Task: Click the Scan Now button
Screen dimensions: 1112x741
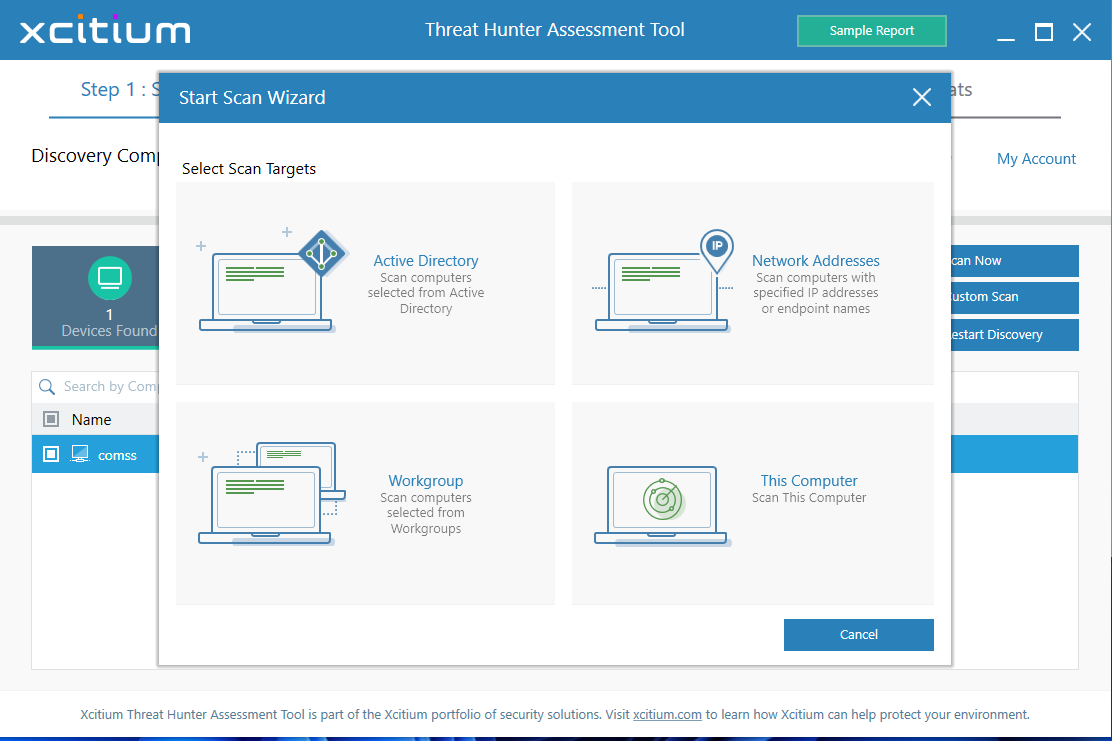Action: click(x=1014, y=260)
